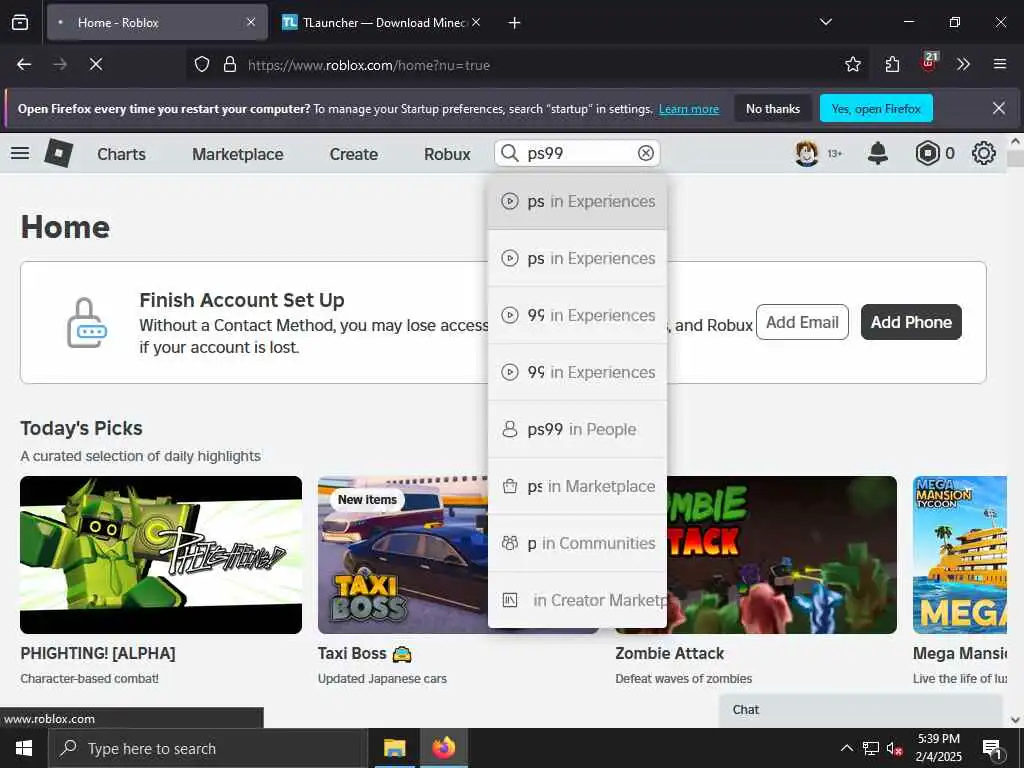
Task: Go back to the previous page
Action: coord(24,64)
